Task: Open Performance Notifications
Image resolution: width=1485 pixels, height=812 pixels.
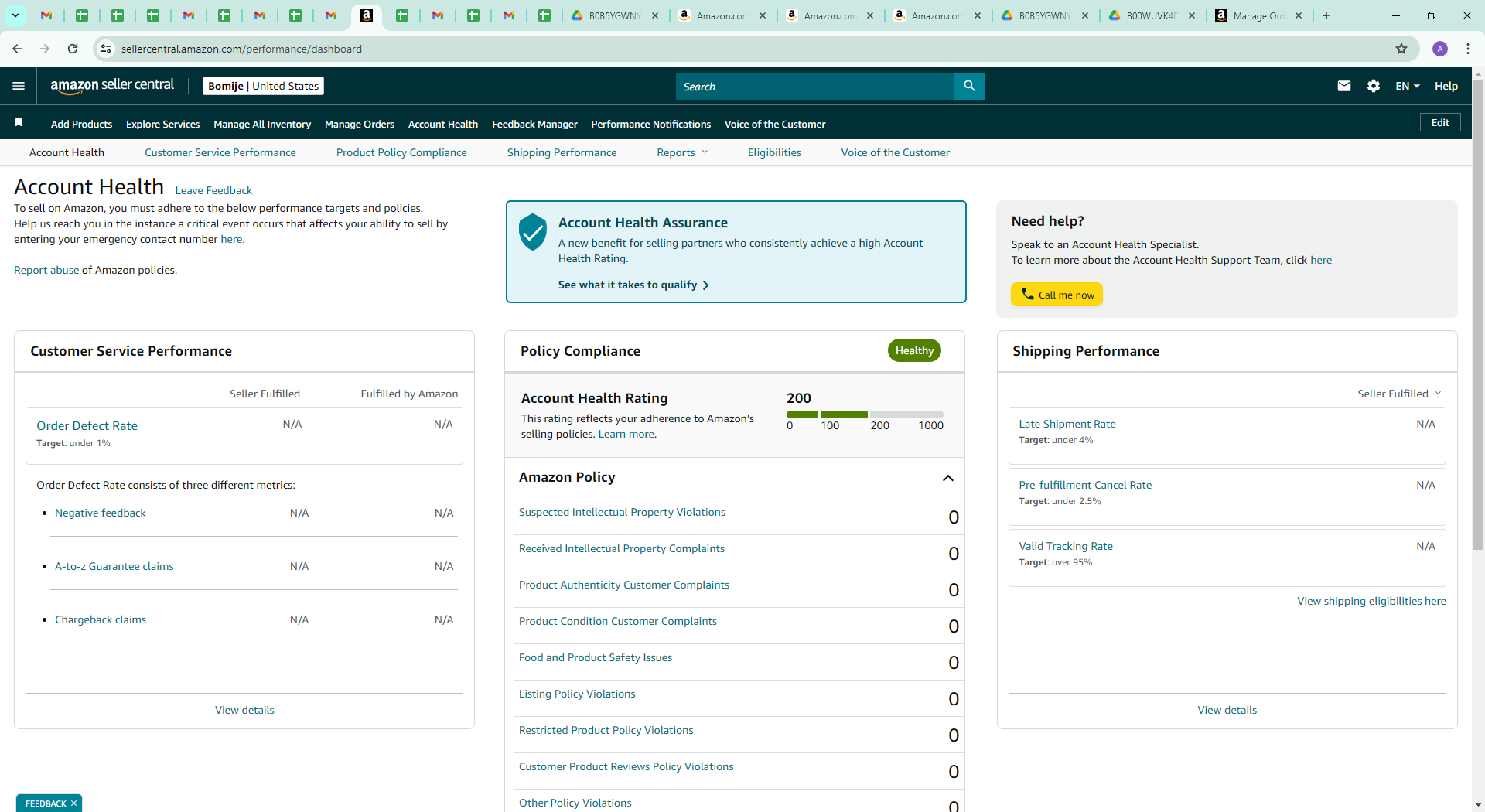Action: tap(650, 124)
